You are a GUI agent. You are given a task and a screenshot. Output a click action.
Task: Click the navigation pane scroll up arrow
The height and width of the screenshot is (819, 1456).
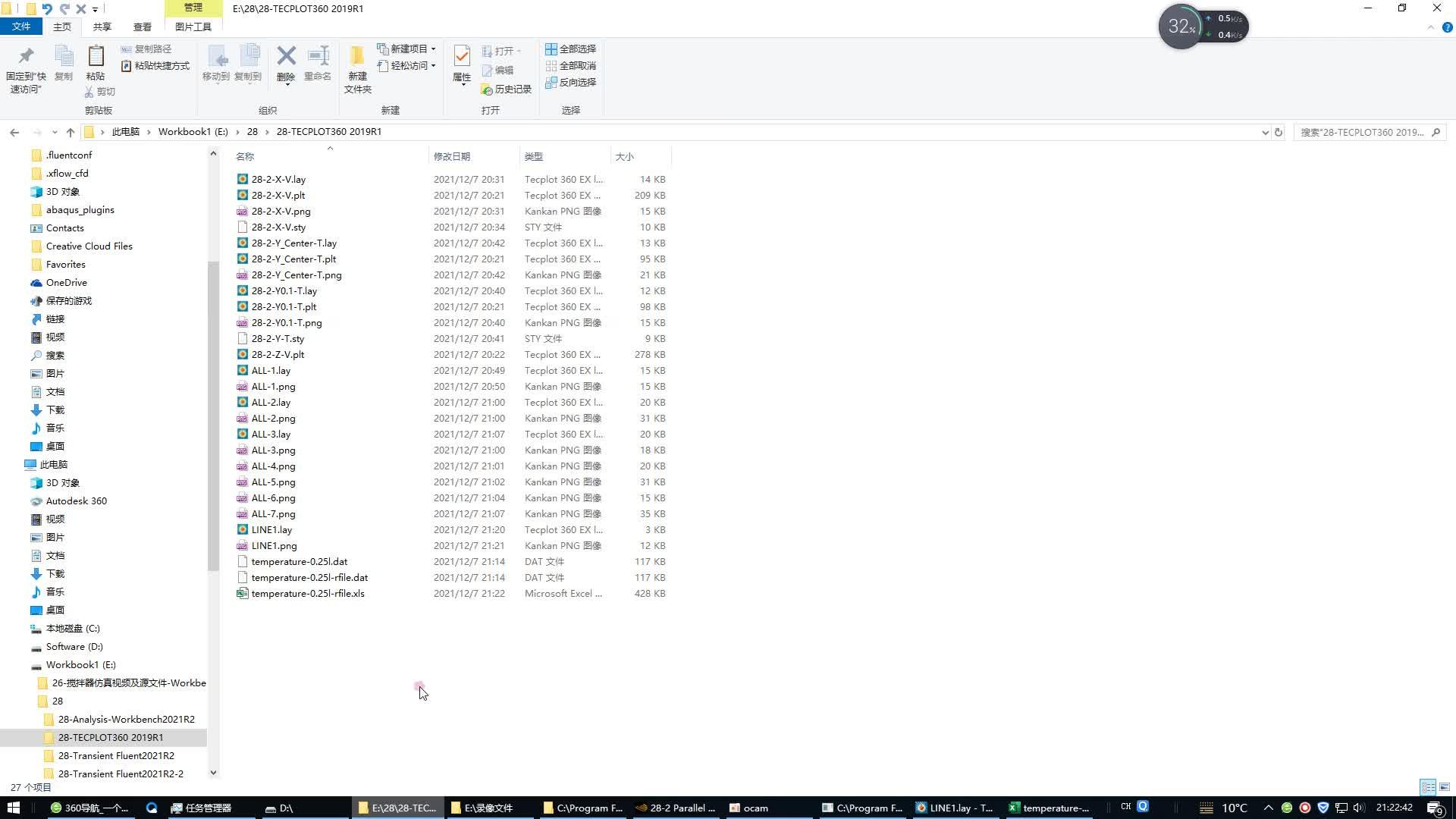click(x=213, y=154)
